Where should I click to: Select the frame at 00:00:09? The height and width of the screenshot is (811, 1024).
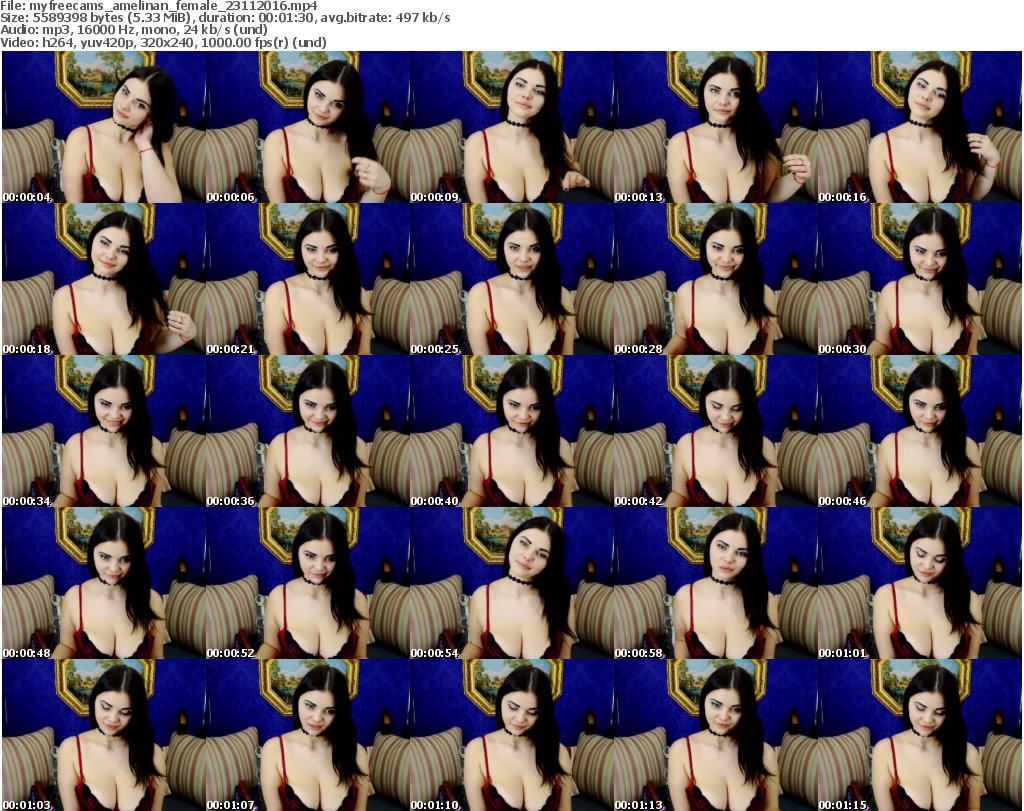pos(512,127)
